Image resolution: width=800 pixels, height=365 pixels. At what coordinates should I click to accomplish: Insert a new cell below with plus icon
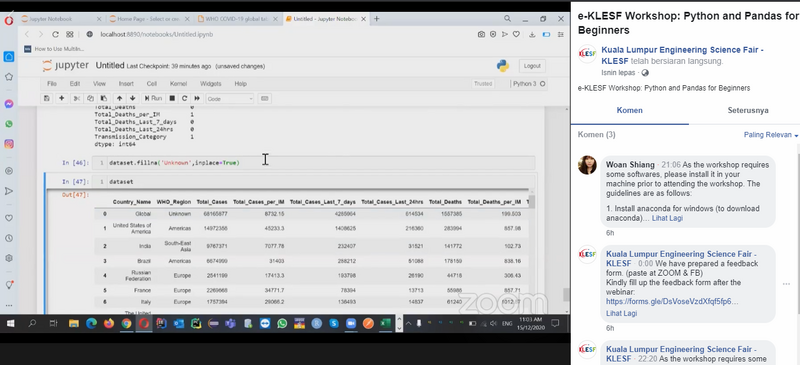coord(62,99)
